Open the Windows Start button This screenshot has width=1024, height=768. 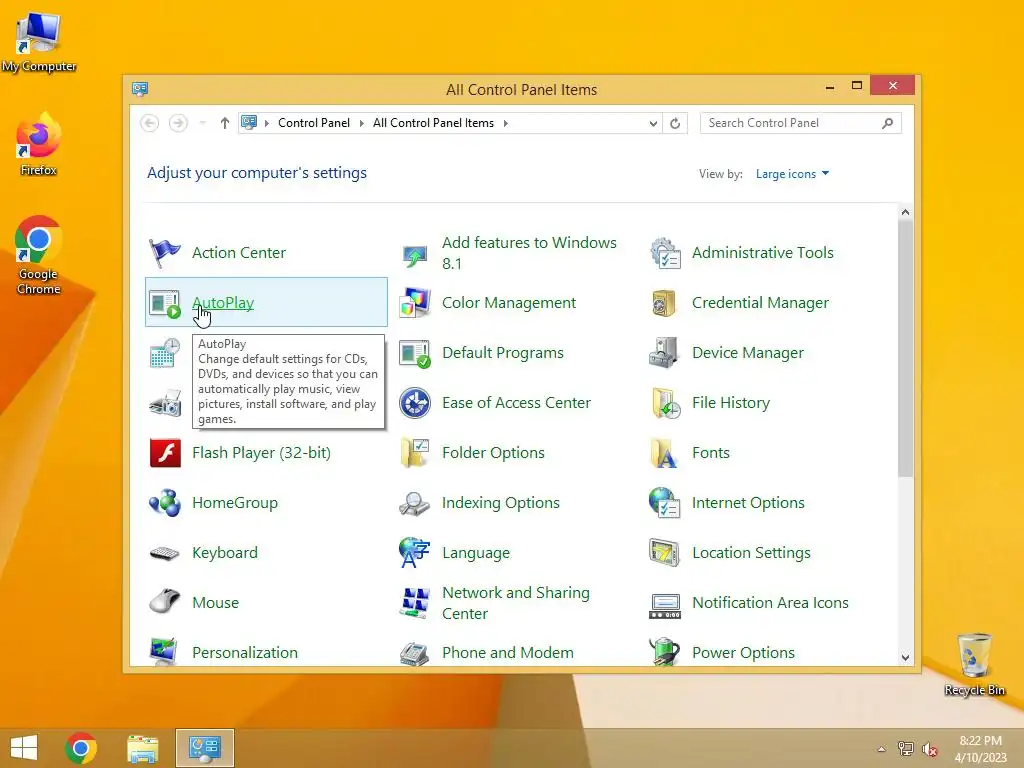[x=24, y=748]
